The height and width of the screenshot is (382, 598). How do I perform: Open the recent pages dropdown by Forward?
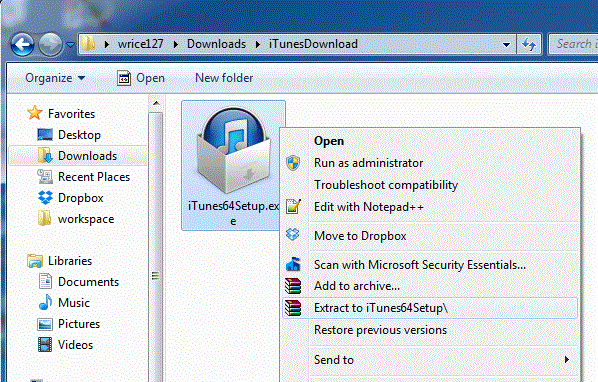coord(70,45)
